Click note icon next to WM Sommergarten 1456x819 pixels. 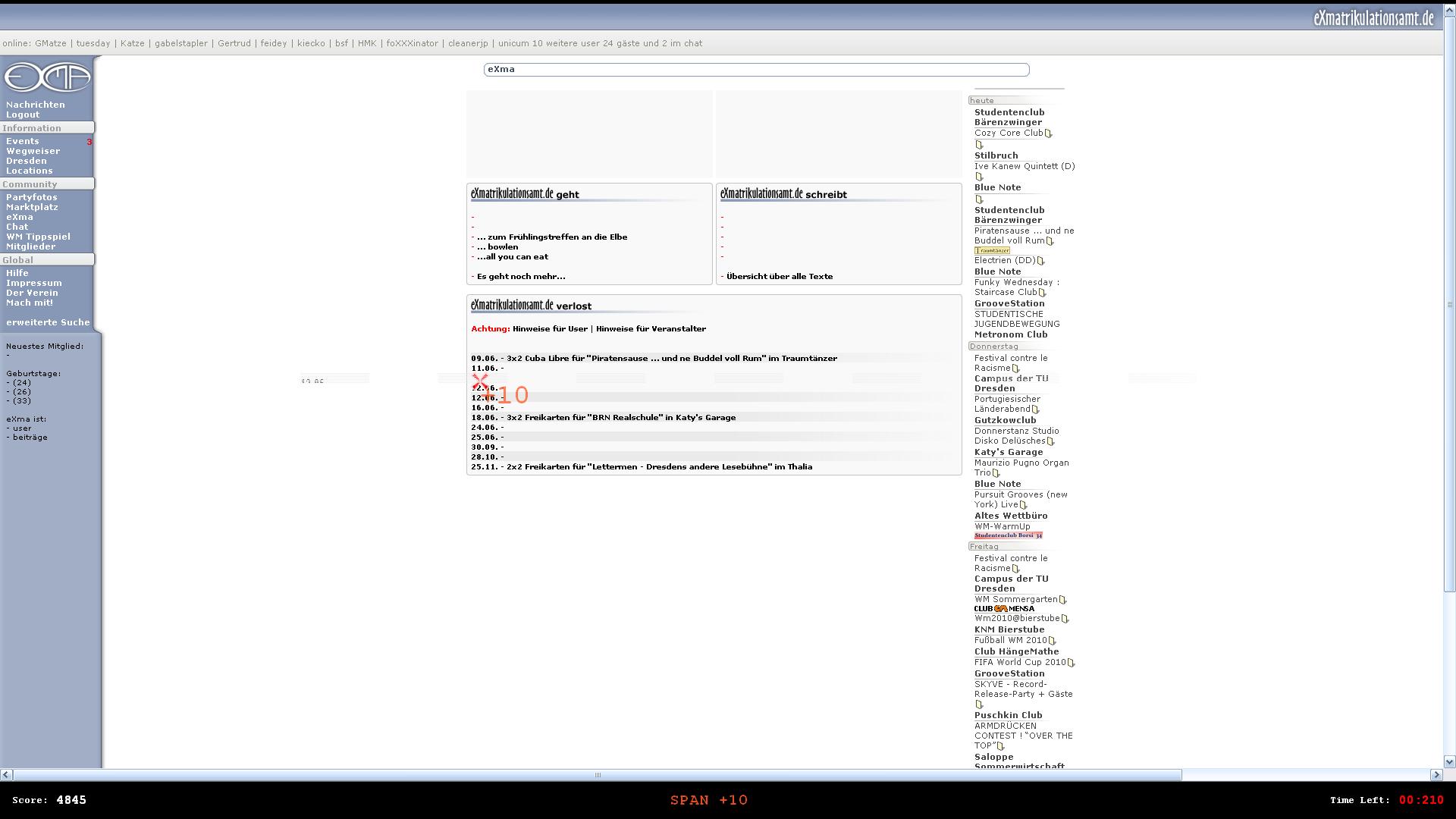click(1063, 600)
